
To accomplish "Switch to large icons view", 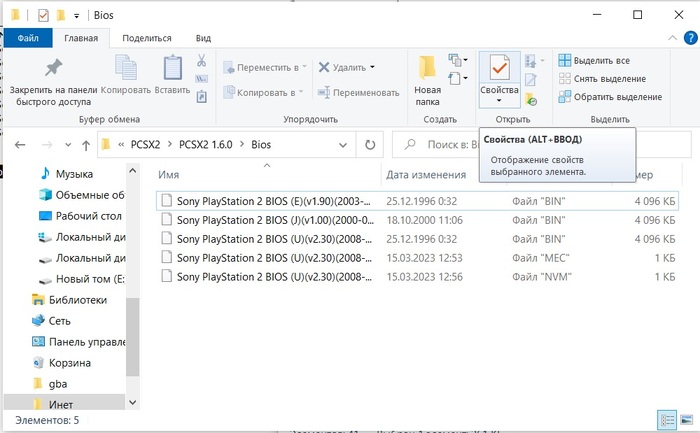I will click(686, 418).
